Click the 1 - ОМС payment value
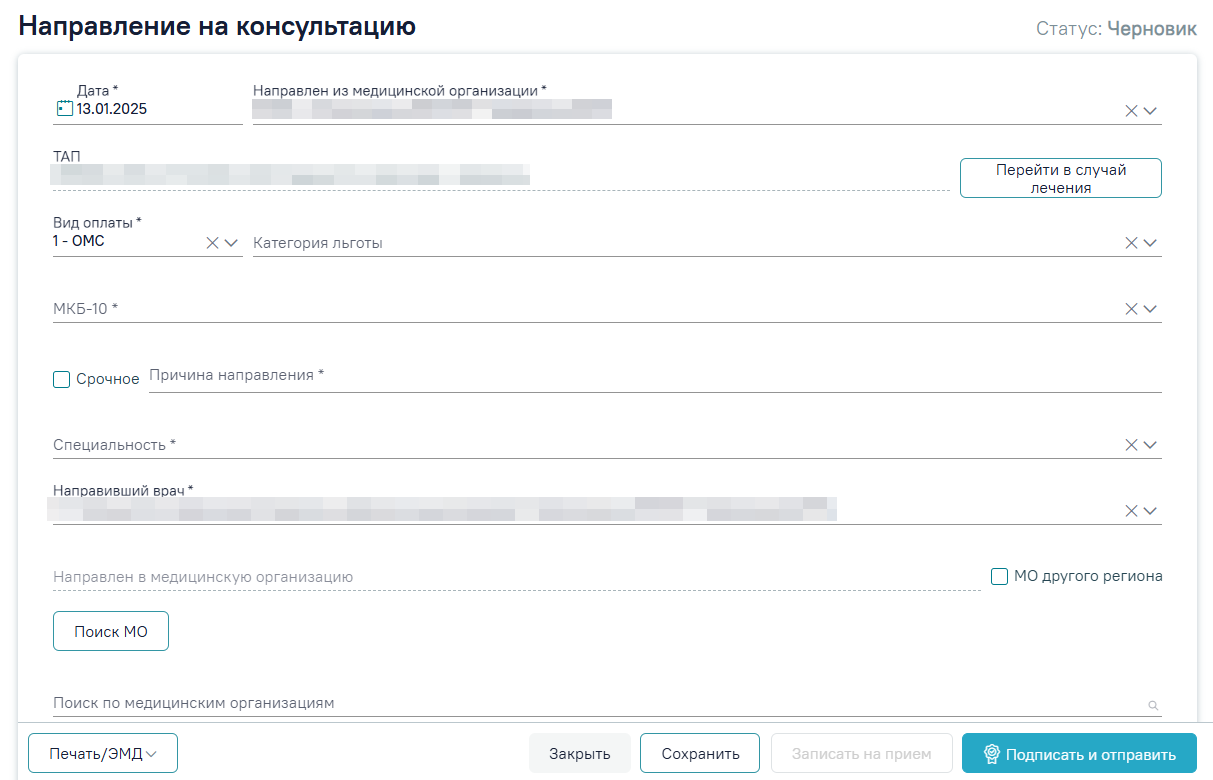The width and height of the screenshot is (1213, 780). coord(79,241)
